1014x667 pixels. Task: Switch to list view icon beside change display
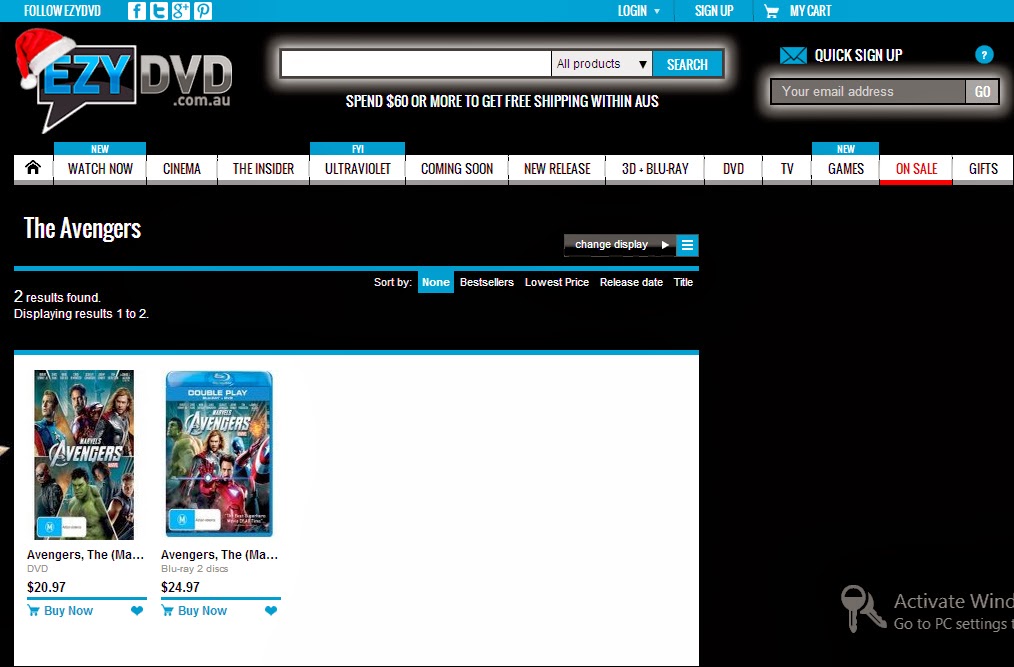[687, 245]
